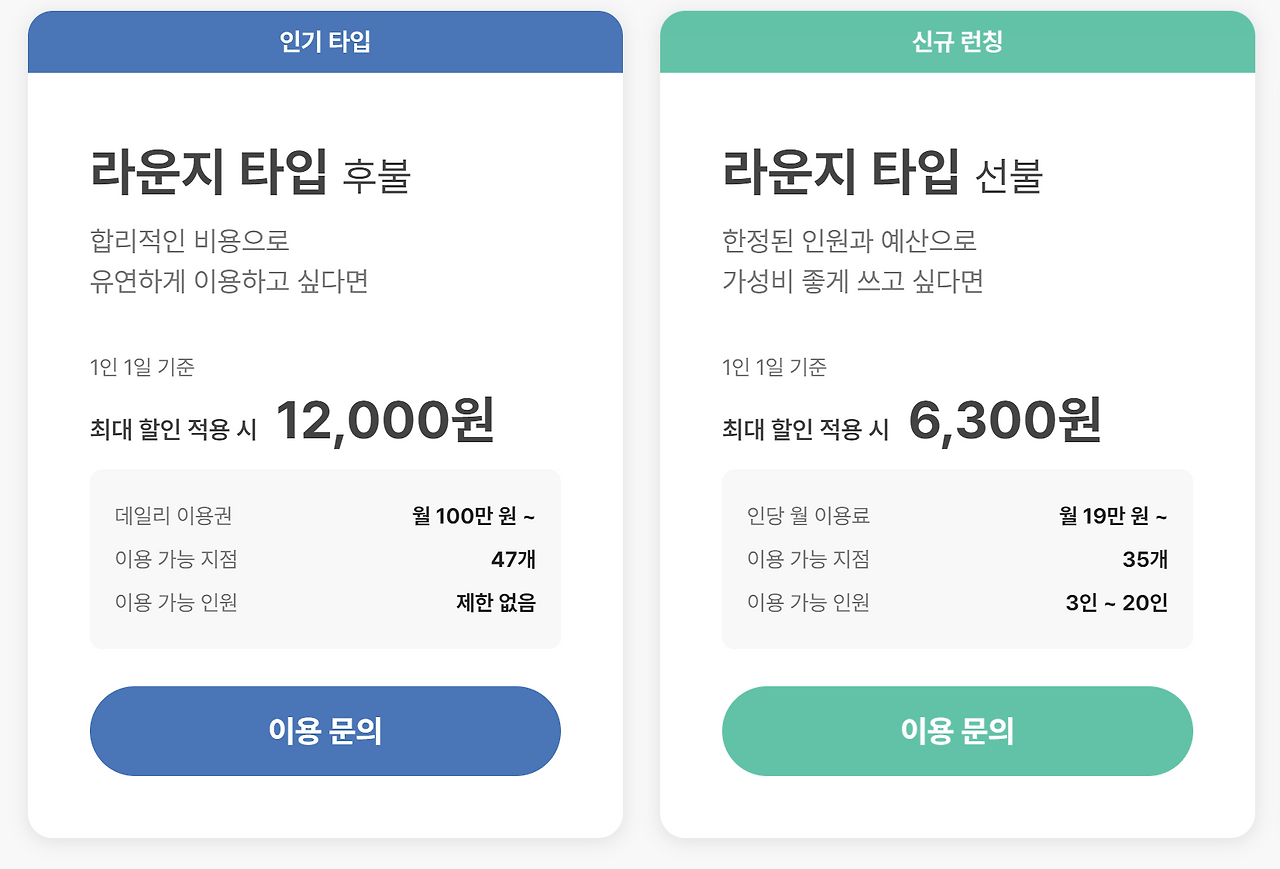Image resolution: width=1280 pixels, height=869 pixels.
Task: Select the 신규 런칭 badge
Action: (956, 43)
